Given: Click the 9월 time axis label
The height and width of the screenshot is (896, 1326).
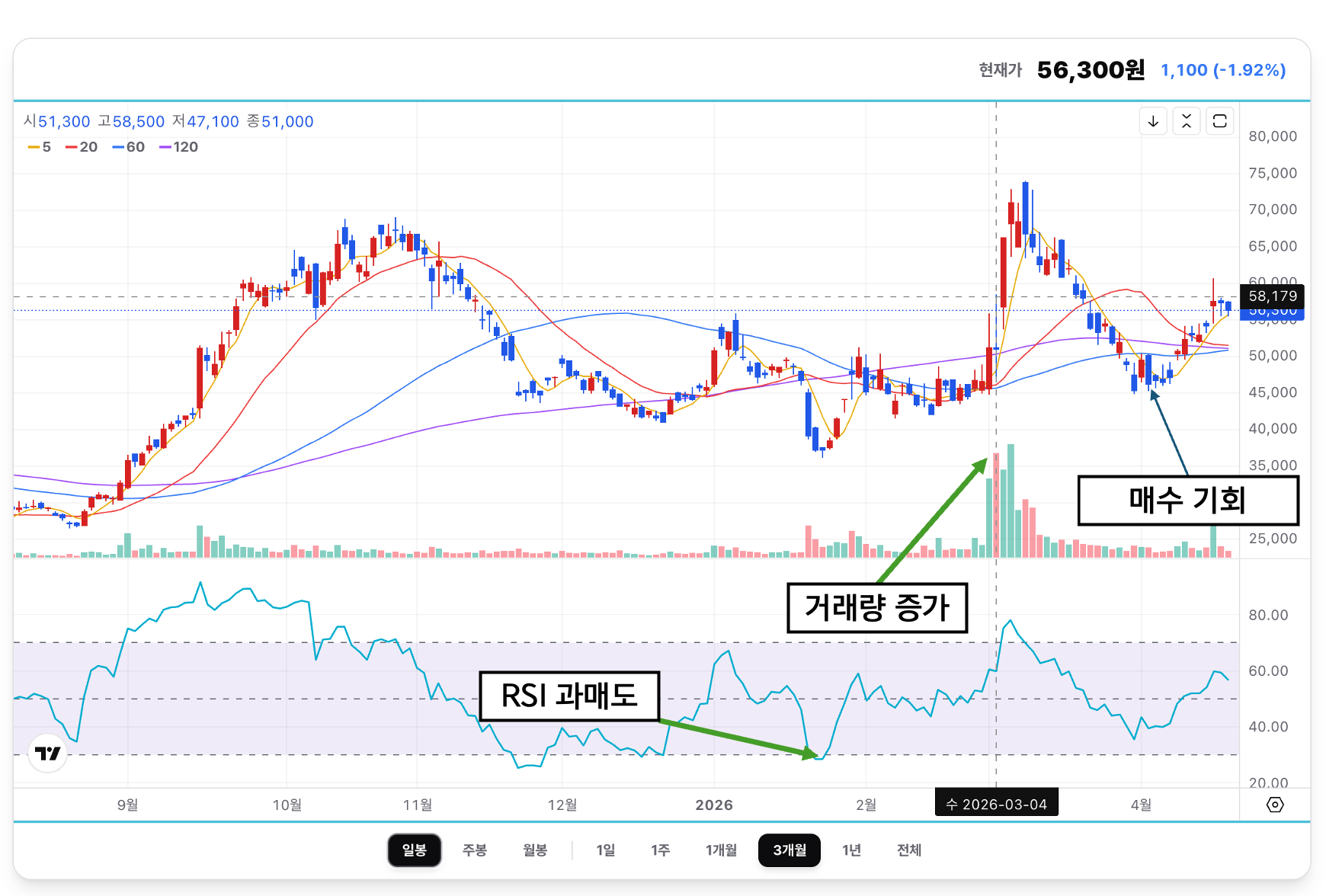Looking at the screenshot, I should pos(128,805).
